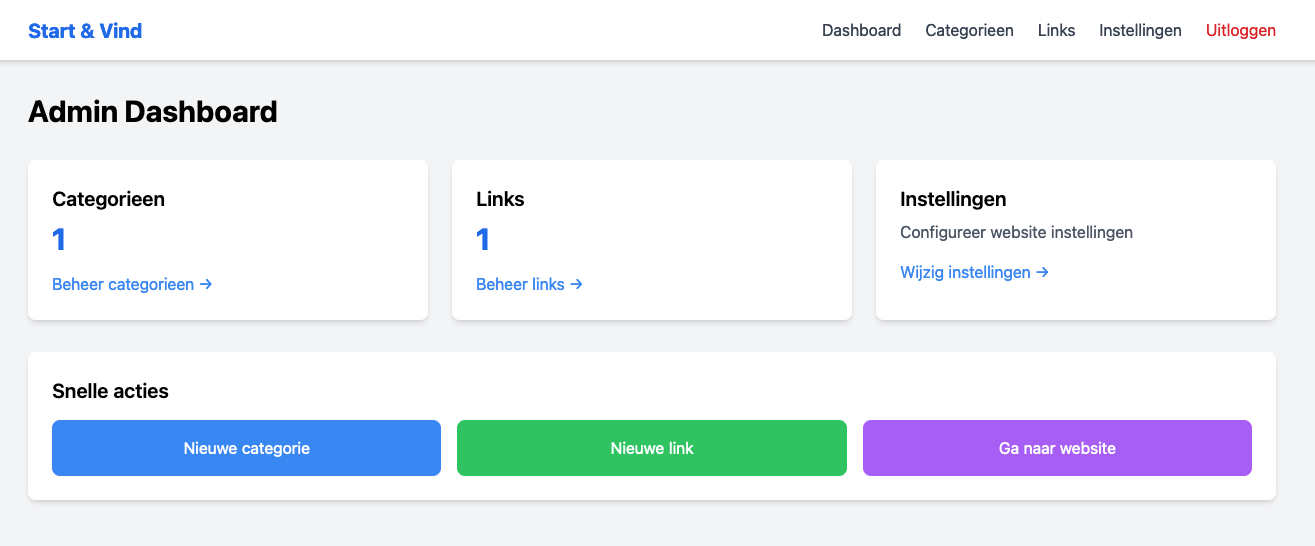
Task: Select Links in the top navigation bar
Action: coord(1056,30)
